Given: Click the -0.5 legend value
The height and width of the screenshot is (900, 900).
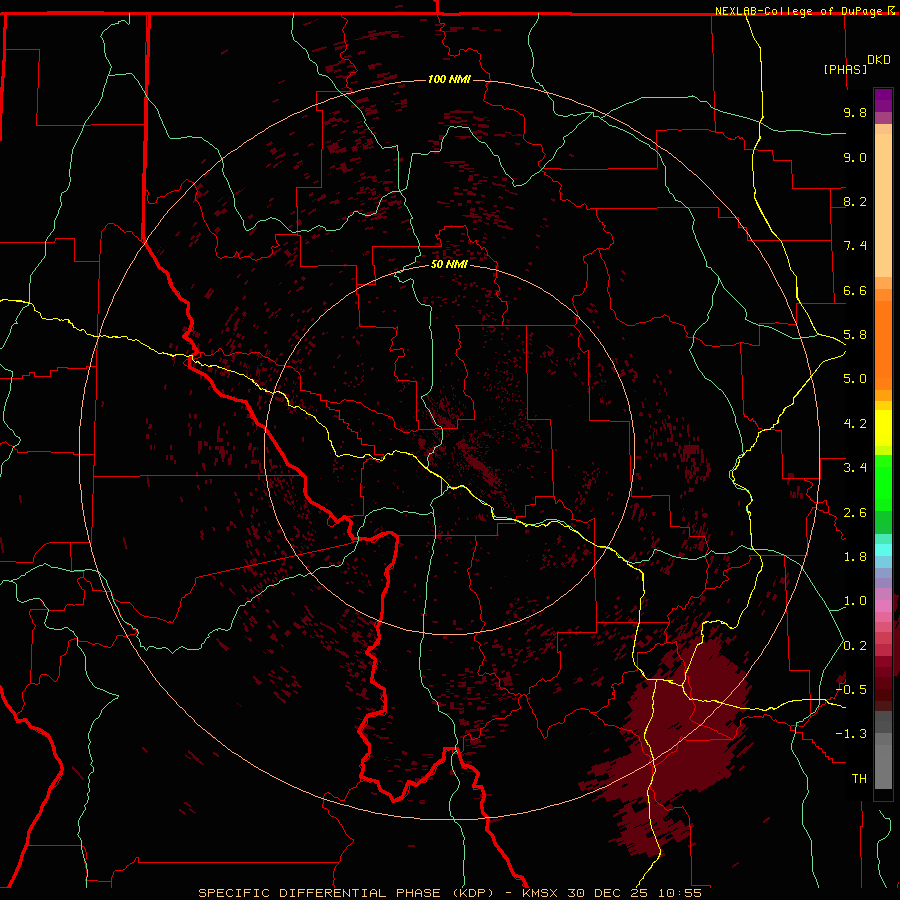Looking at the screenshot, I should [851, 690].
